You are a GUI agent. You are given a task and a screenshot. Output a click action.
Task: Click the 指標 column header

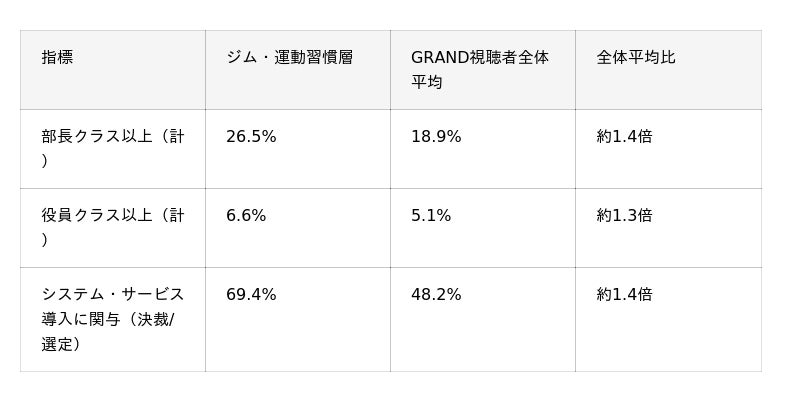tap(113, 70)
